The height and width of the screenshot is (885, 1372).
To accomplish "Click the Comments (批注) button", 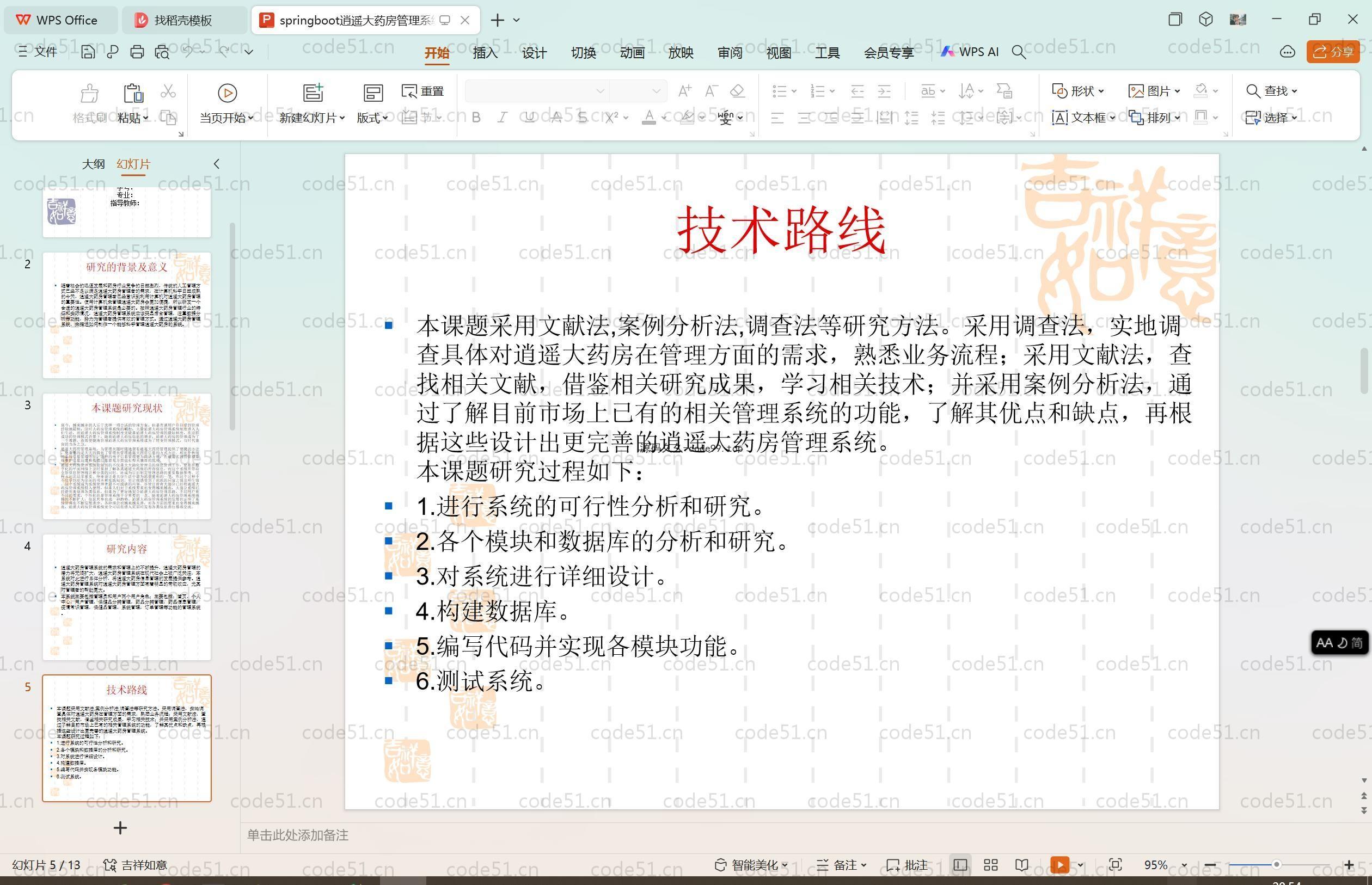I will (908, 865).
